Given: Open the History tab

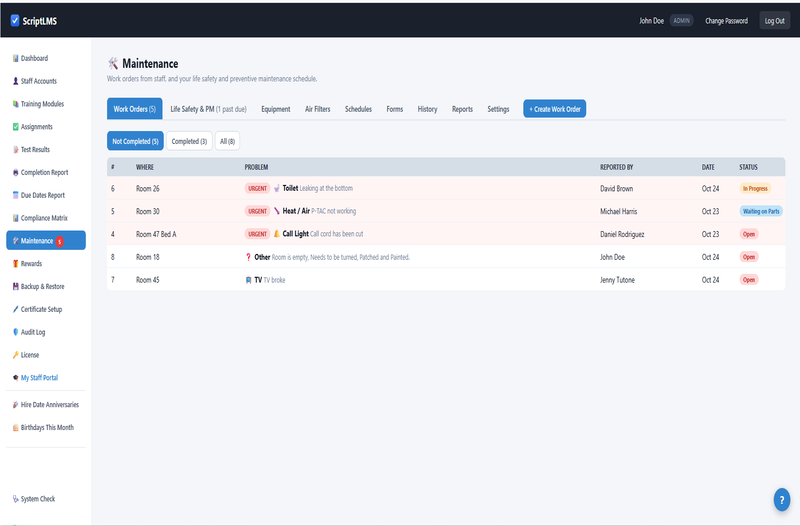Looking at the screenshot, I should [427, 109].
